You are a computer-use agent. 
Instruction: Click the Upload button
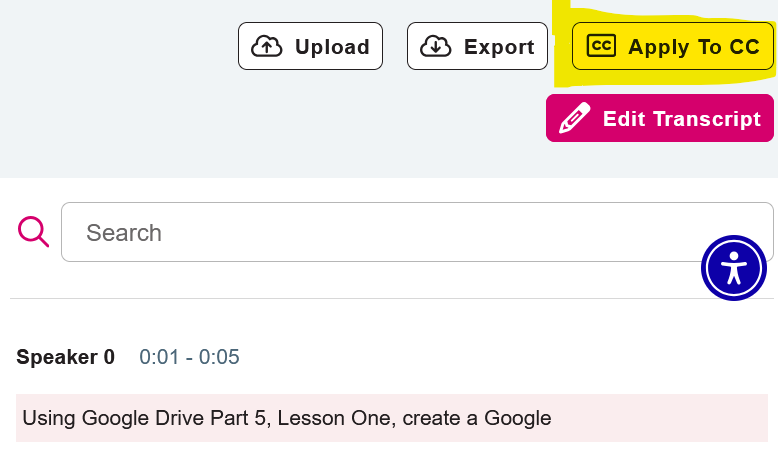pos(310,46)
